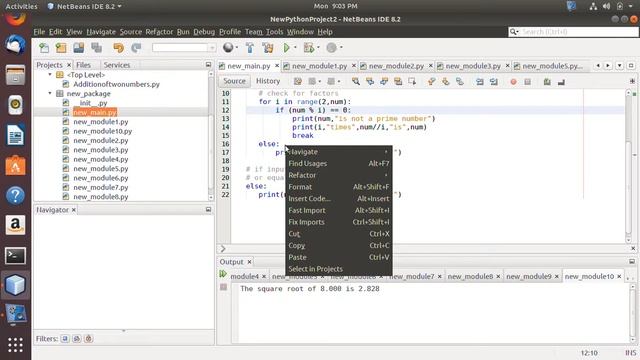Switch to the Services panel tab
Image resolution: width=640 pixels, height=360 pixels.
point(117,65)
